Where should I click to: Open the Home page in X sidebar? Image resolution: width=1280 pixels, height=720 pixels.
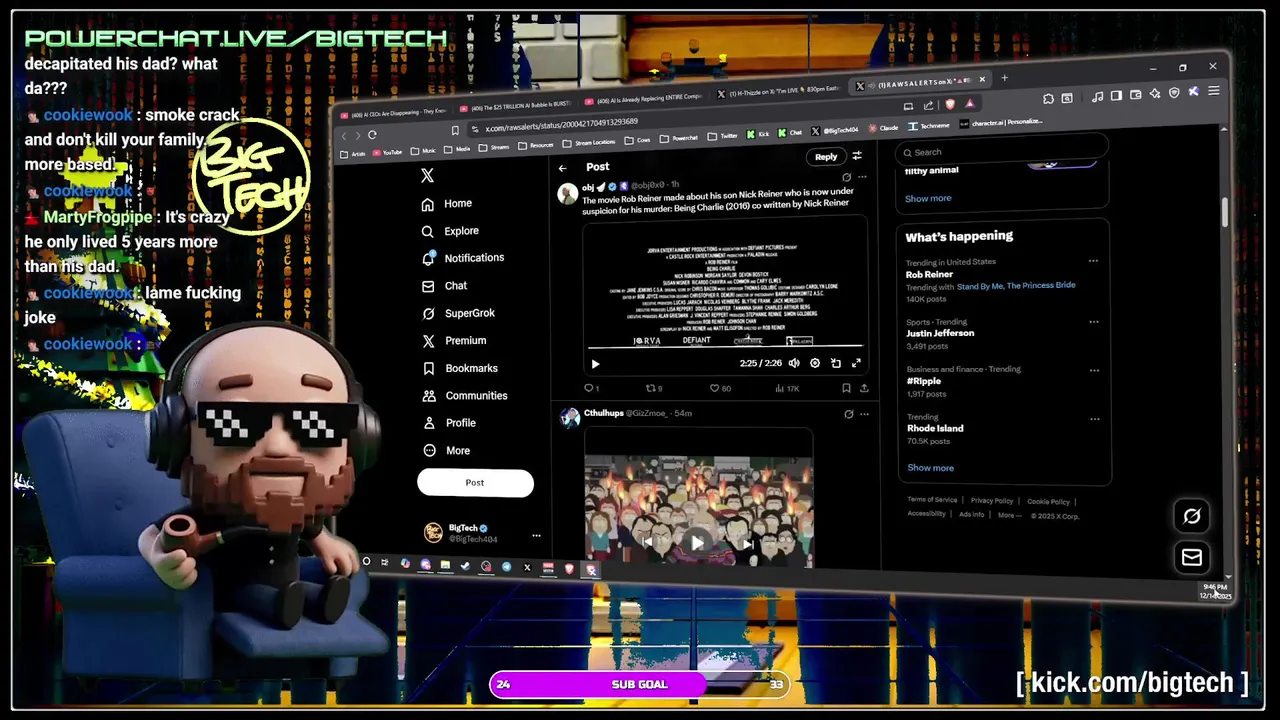click(x=446, y=203)
